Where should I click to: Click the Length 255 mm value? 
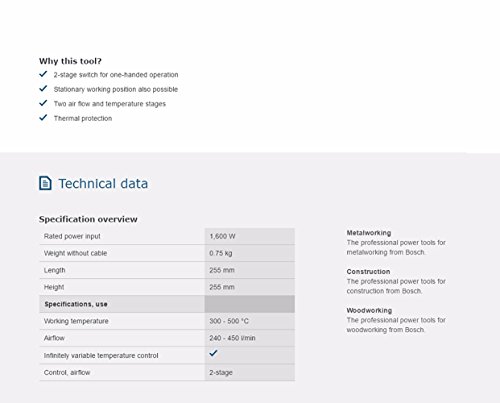[x=222, y=270]
